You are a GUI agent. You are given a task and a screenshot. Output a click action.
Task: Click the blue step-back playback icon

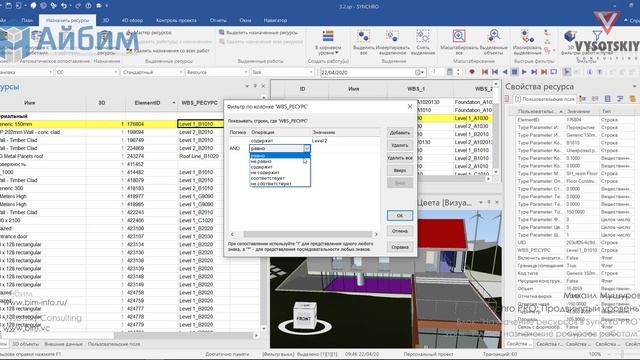pyautogui.click(x=495, y=72)
